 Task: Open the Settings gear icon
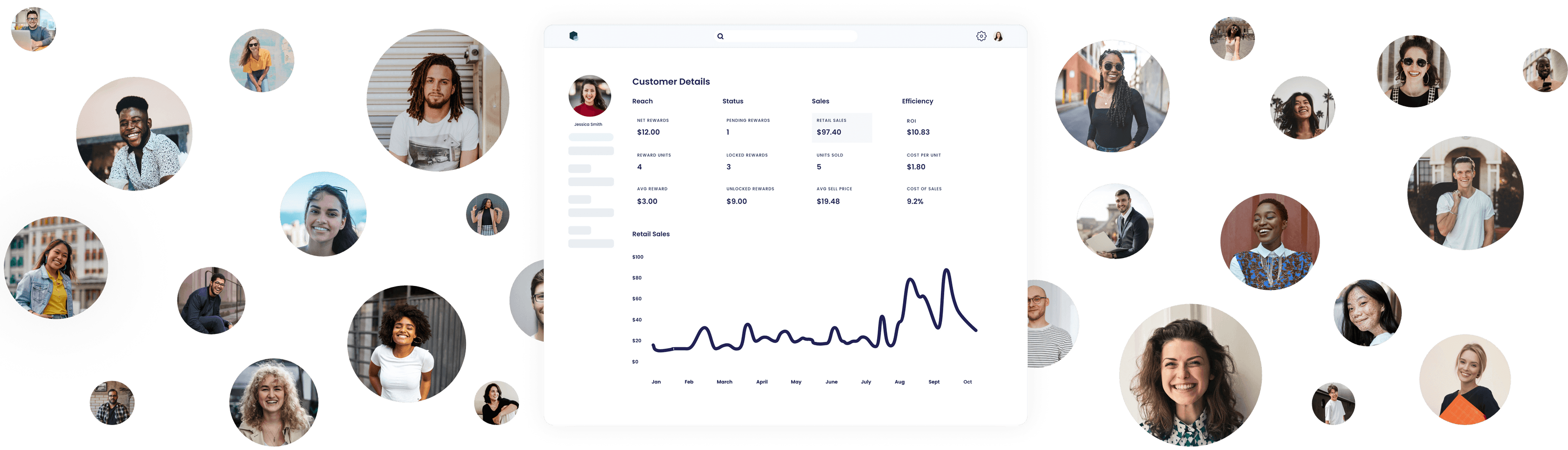(980, 35)
